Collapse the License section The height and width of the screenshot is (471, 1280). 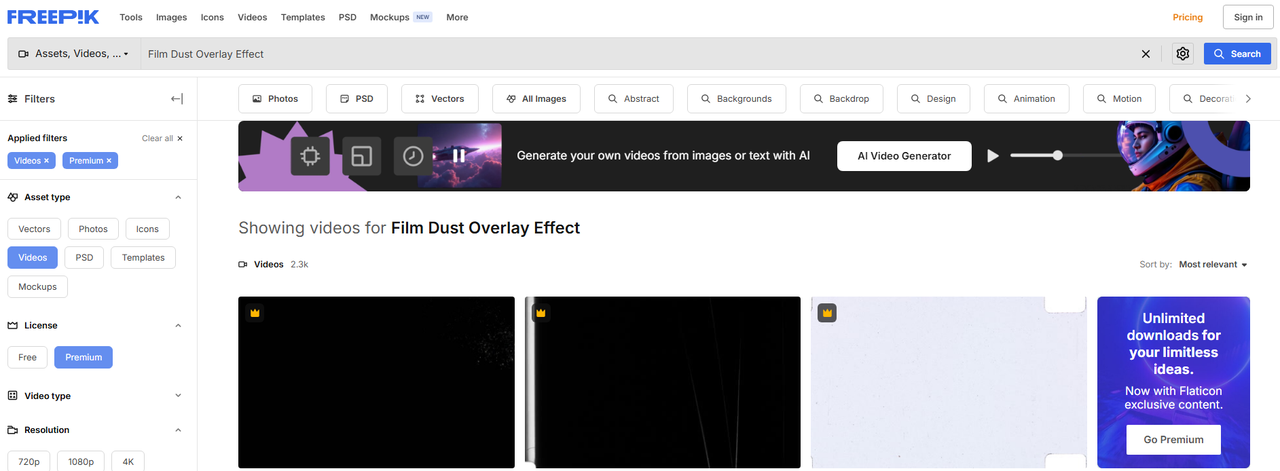pos(178,325)
